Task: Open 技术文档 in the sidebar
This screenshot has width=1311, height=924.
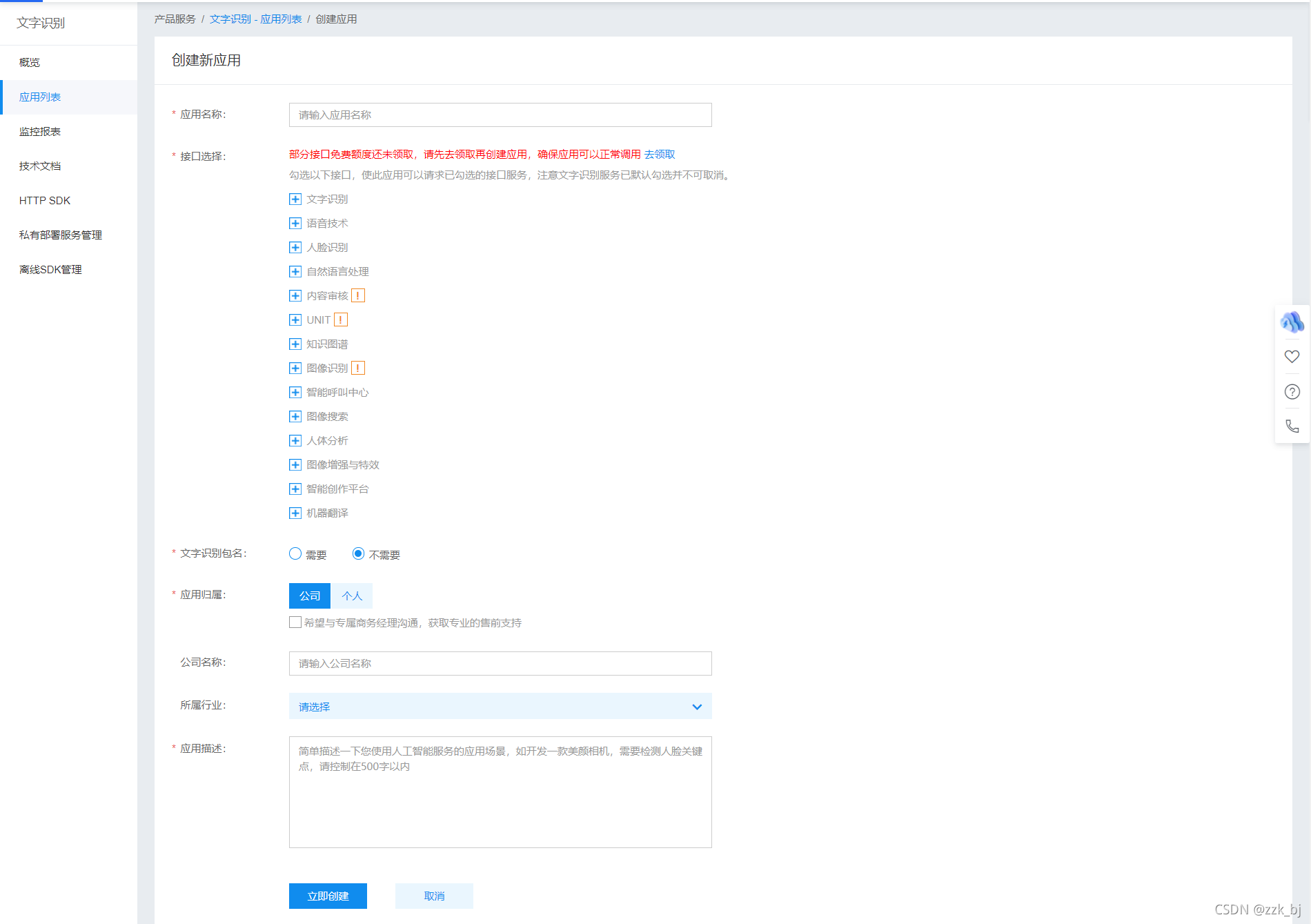Action: [x=39, y=166]
